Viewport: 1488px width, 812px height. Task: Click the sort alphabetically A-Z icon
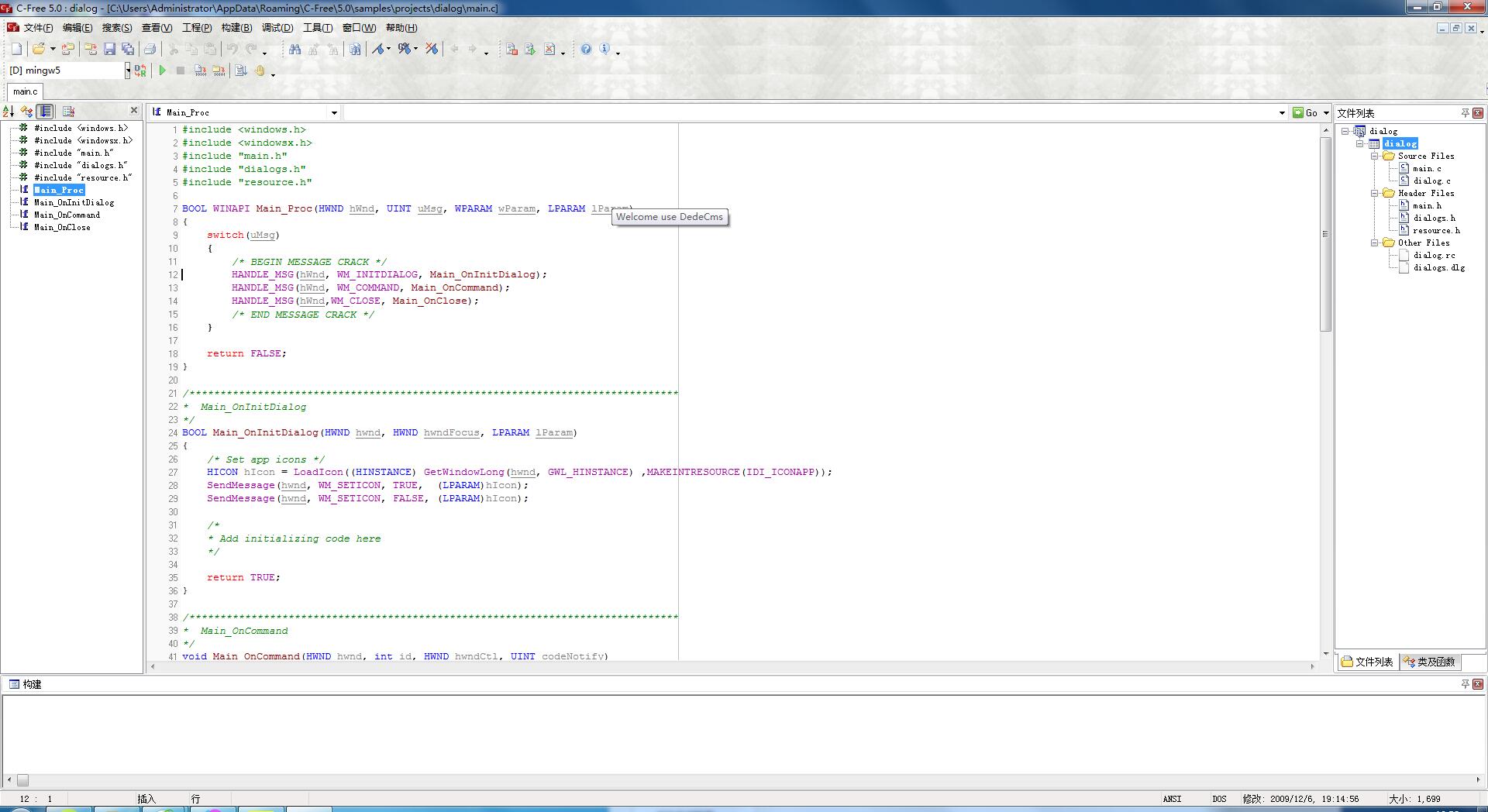pyautogui.click(x=9, y=112)
